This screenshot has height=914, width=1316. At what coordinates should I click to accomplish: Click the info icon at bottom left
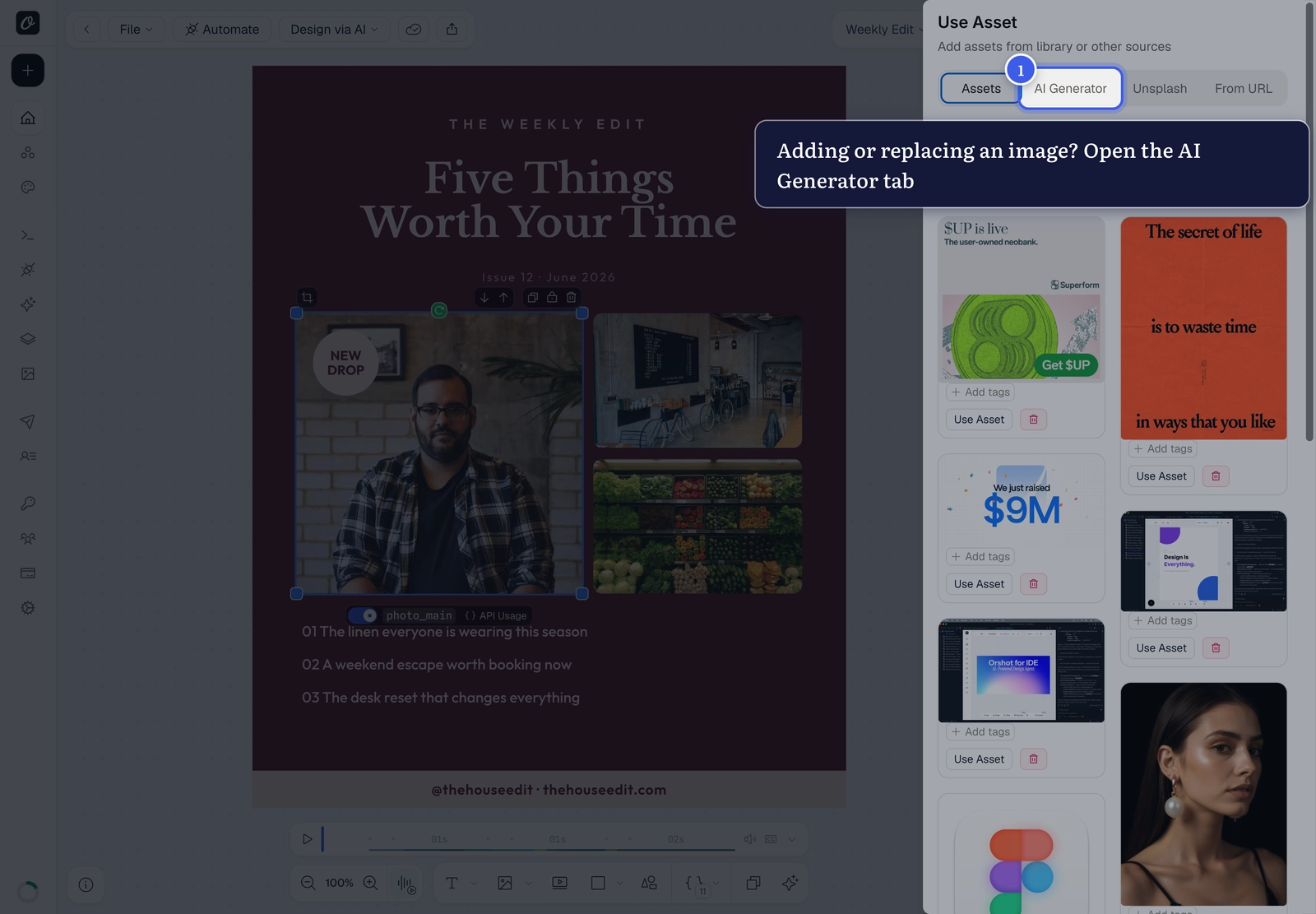(x=86, y=884)
